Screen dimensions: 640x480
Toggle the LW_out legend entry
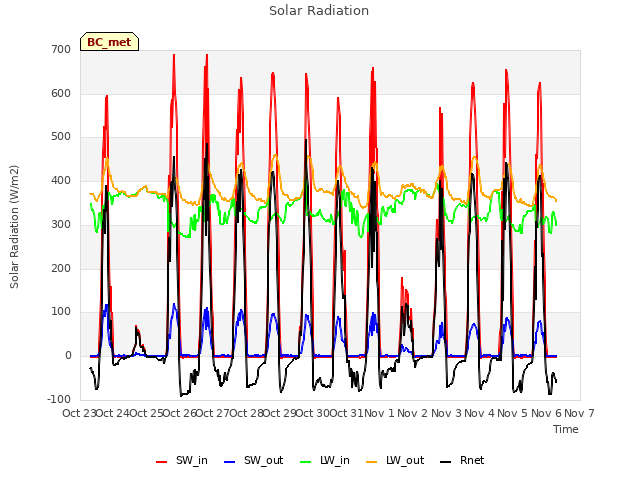point(395,460)
